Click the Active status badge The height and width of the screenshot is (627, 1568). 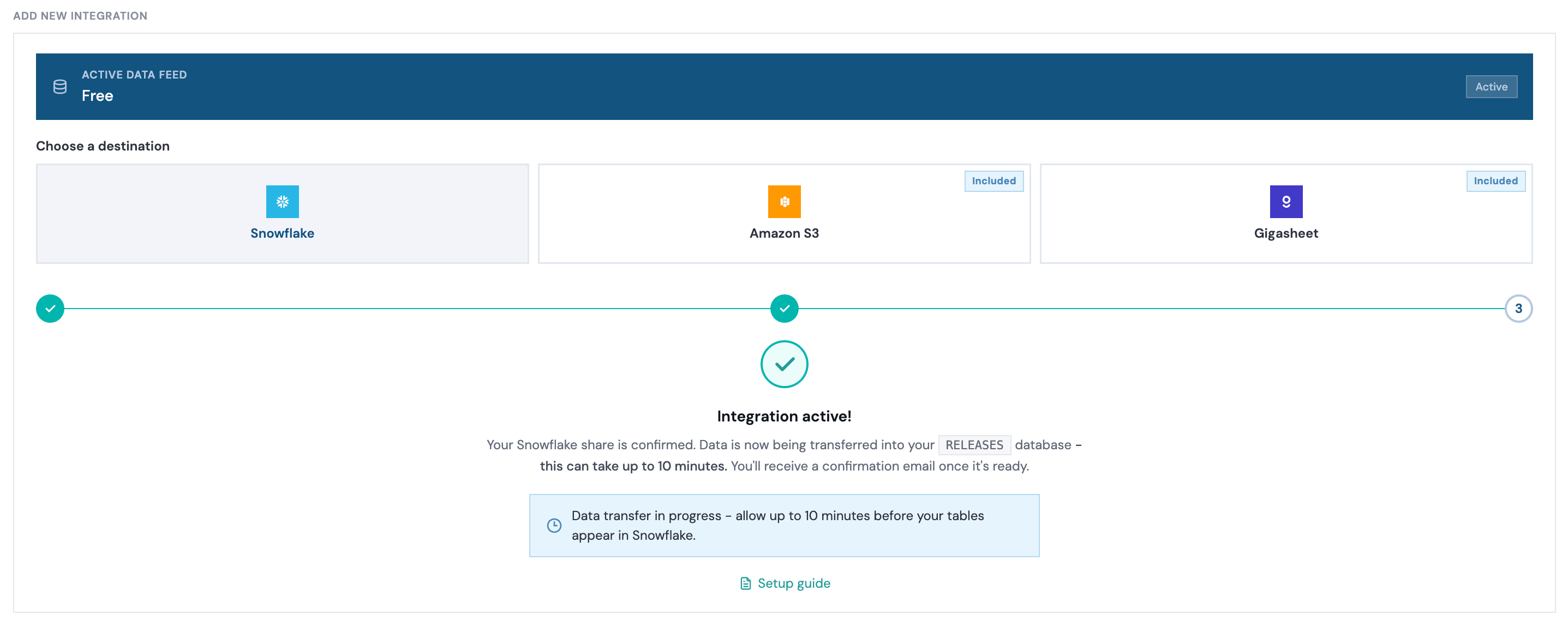(1491, 86)
